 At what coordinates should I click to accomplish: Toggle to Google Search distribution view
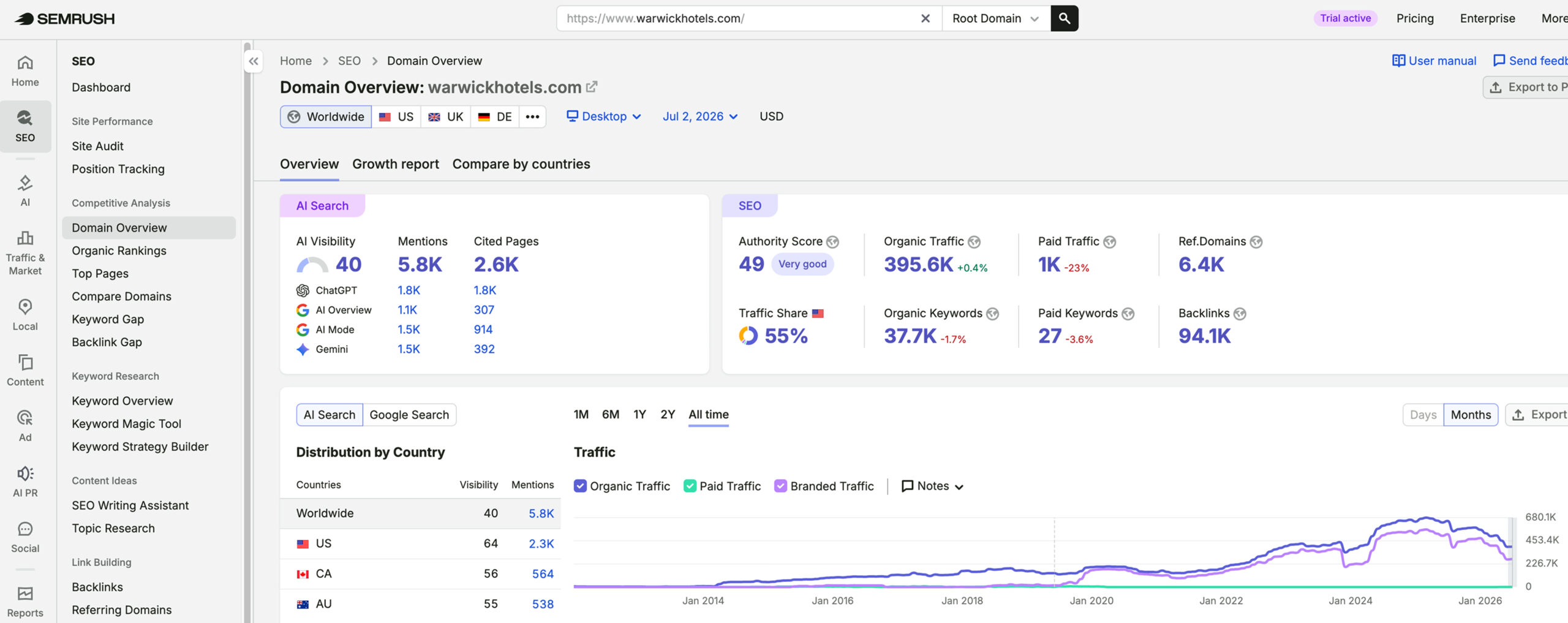coord(409,415)
